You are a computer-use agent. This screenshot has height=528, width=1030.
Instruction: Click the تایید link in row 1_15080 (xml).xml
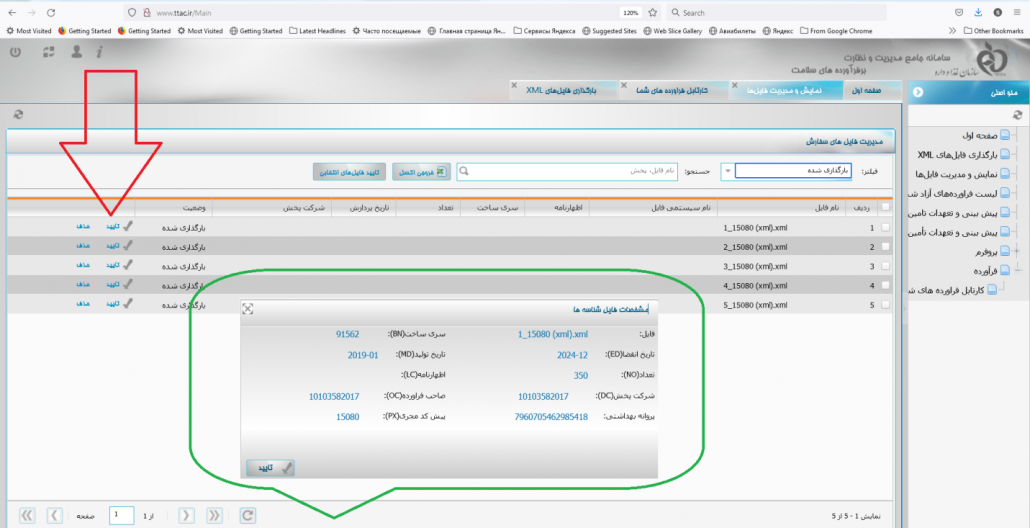click(114, 227)
